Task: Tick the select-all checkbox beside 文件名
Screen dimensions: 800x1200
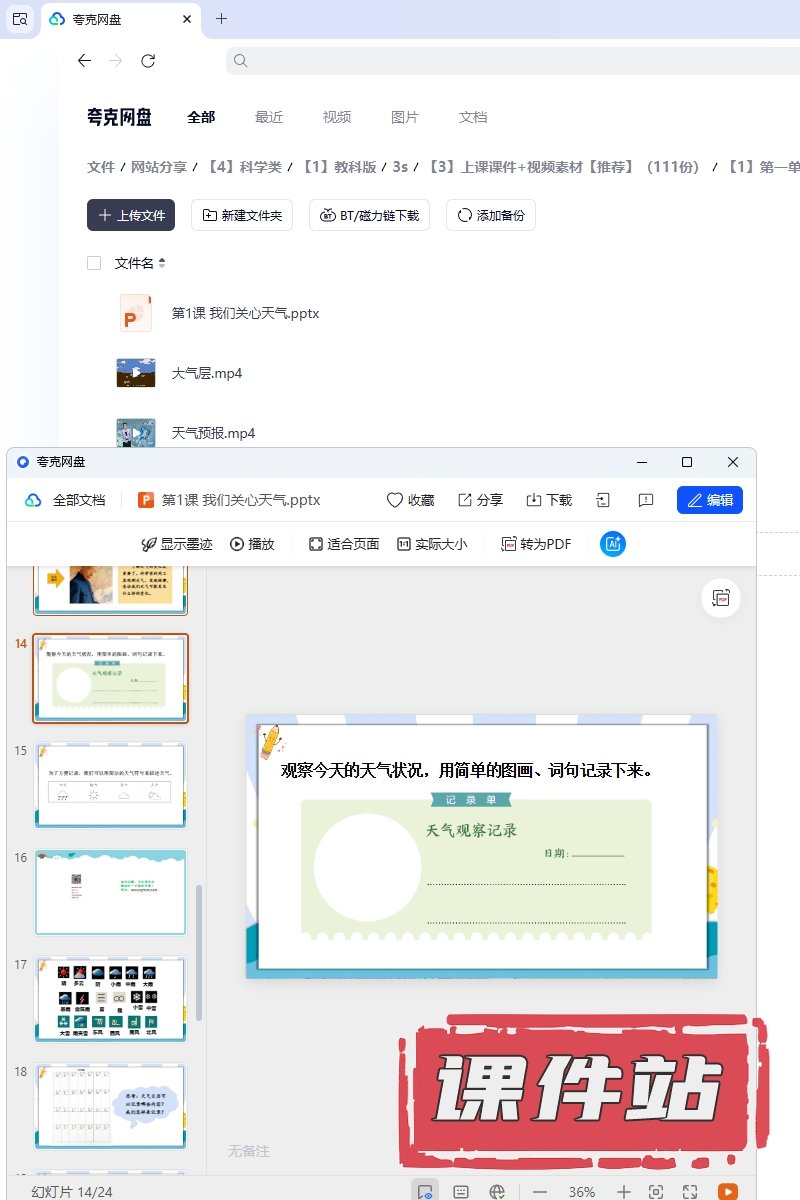Action: tap(94, 263)
